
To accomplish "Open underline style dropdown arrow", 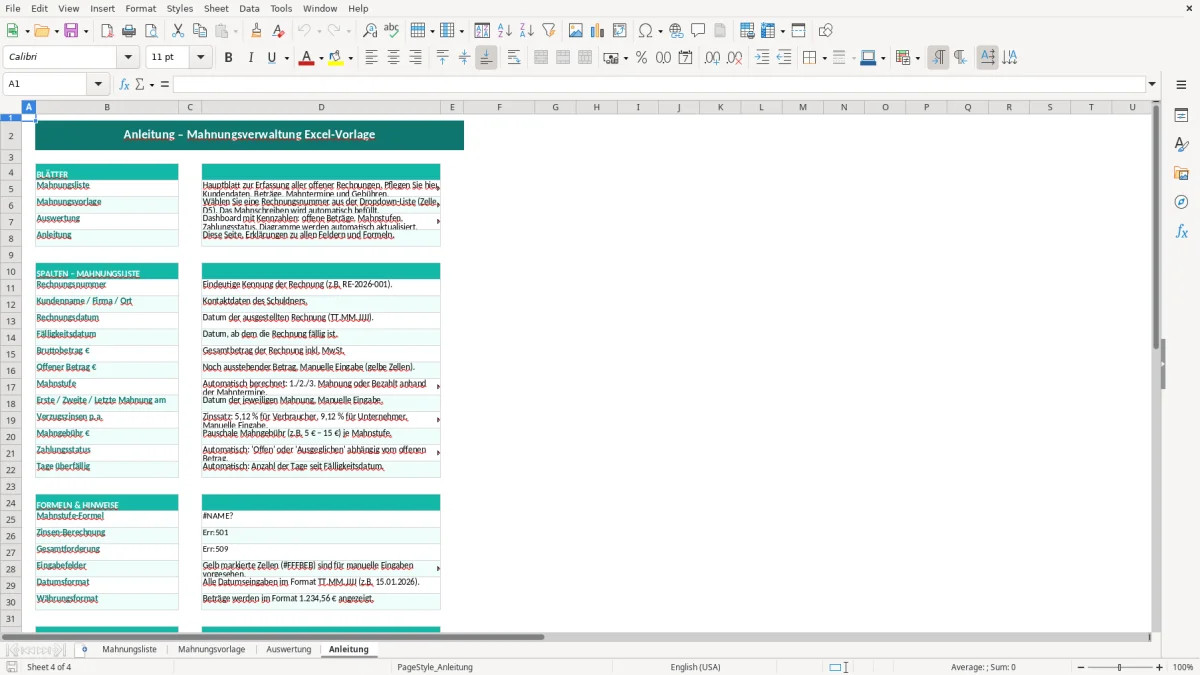I will [286, 58].
